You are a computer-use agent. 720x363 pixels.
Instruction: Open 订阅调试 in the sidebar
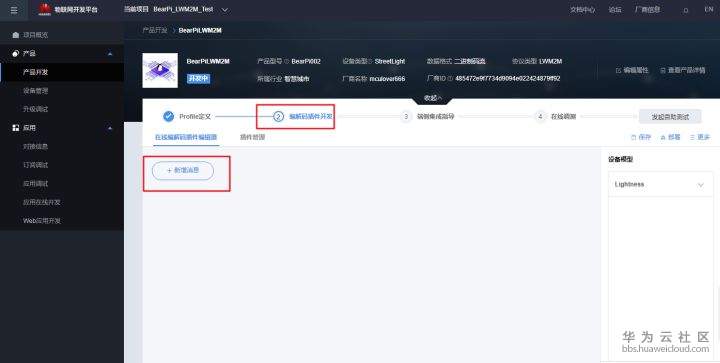35,165
